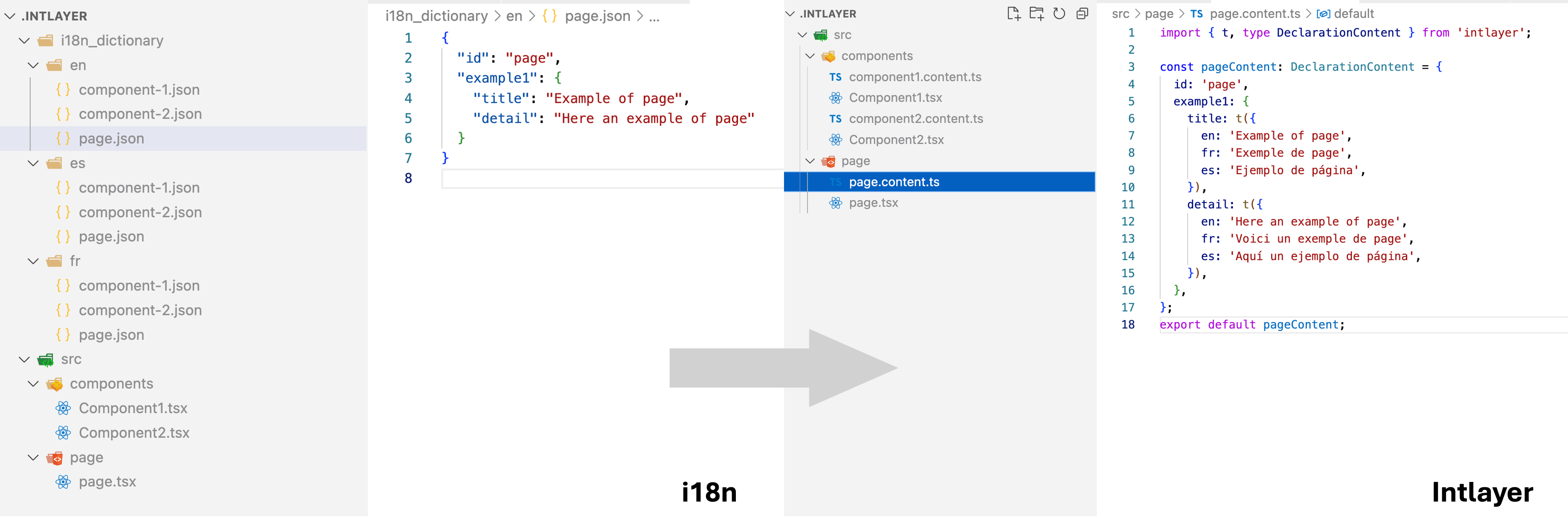Screen dimensions: 1568x529
Task: Refresh the explorer with the circular arrow icon
Action: coord(1059,14)
